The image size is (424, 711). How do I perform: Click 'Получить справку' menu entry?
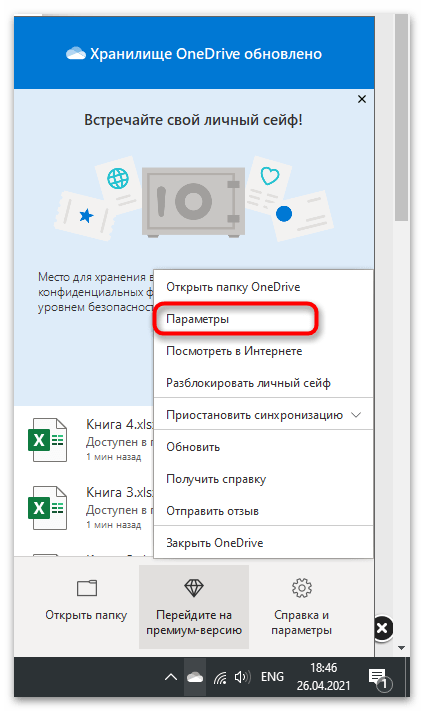click(263, 479)
